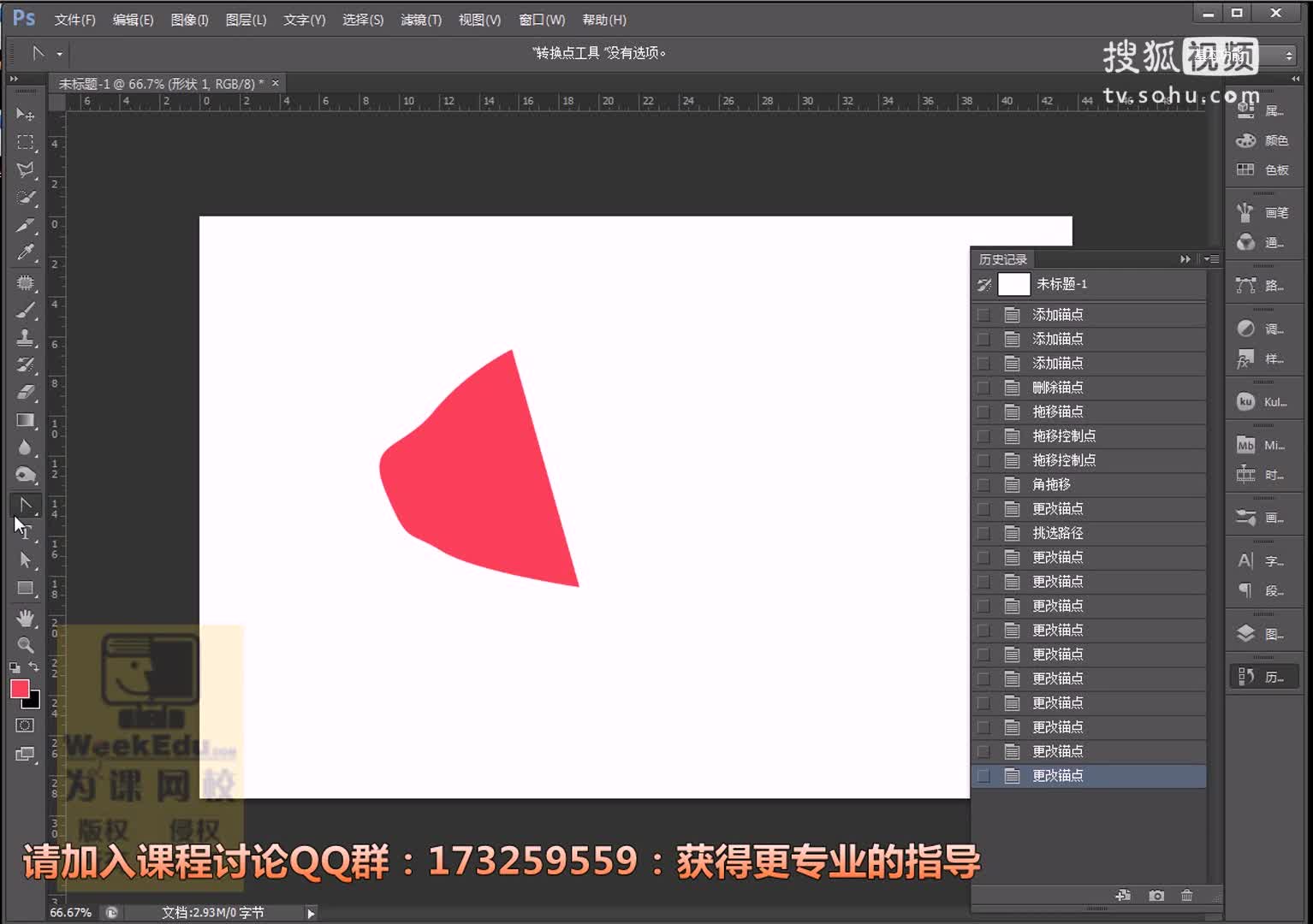
Task: Select the Polygonal Lasso tool
Action: click(x=26, y=169)
